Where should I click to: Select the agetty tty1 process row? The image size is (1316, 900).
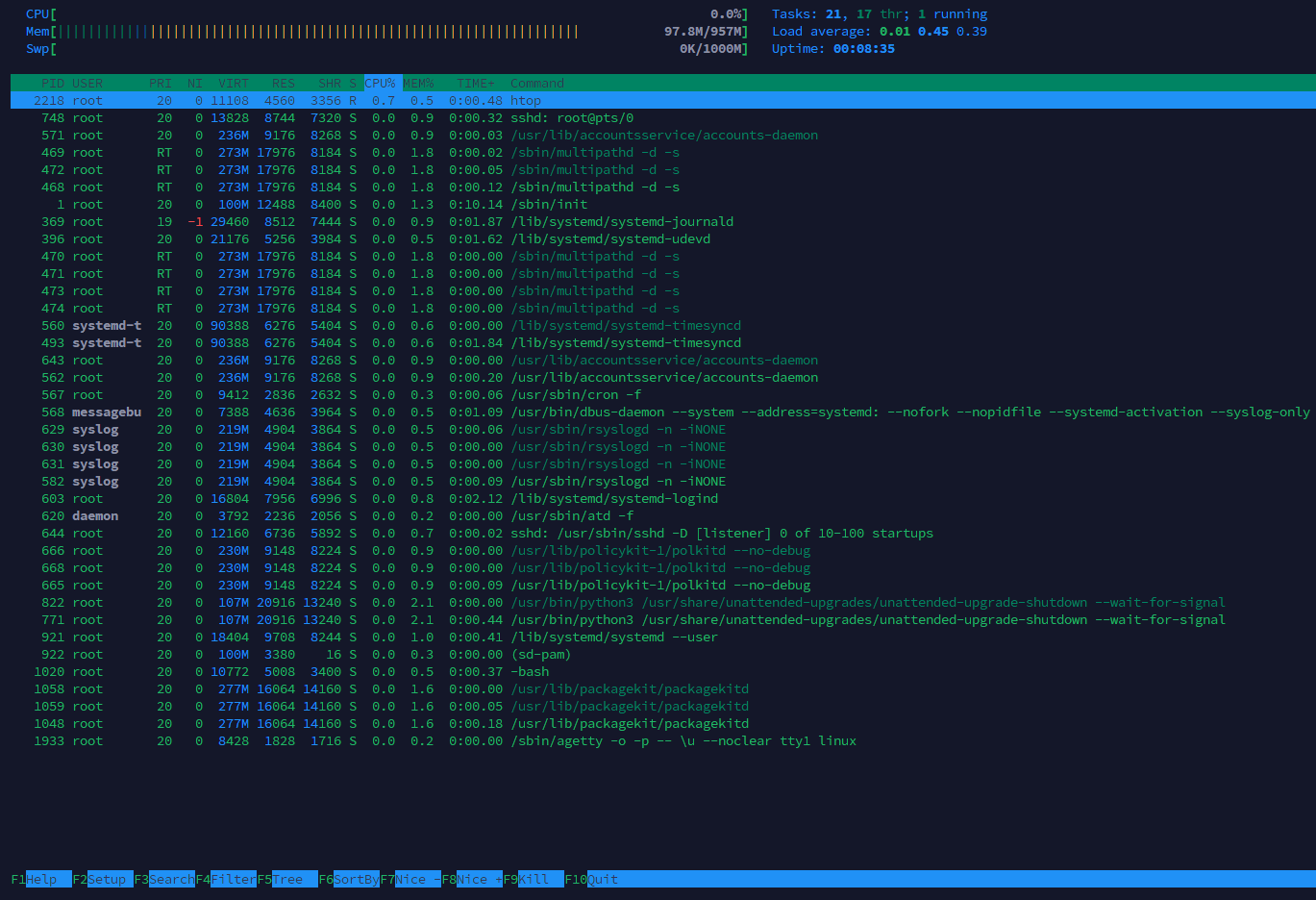point(662,740)
